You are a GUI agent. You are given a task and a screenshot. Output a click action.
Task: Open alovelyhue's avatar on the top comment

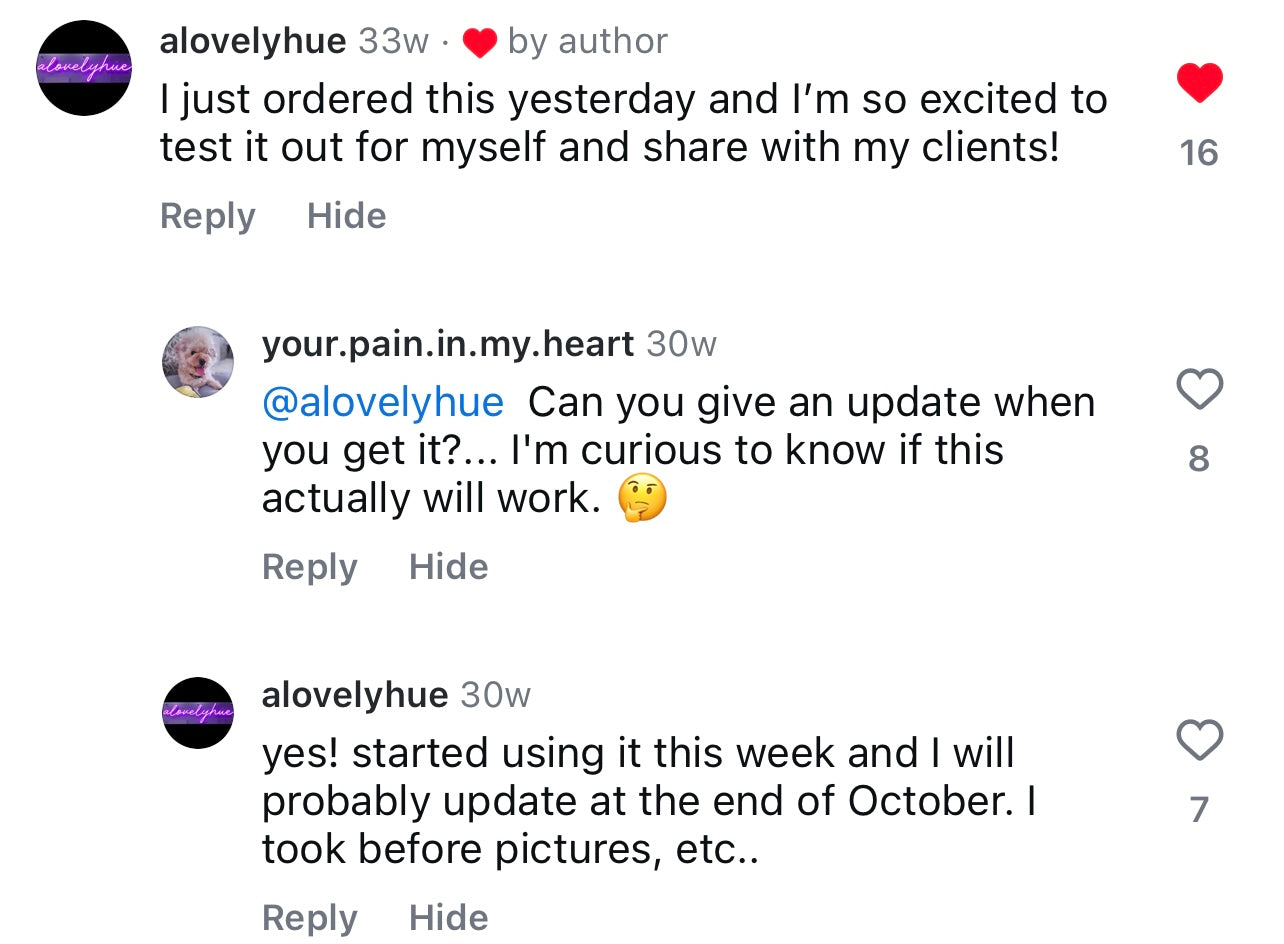click(x=85, y=68)
